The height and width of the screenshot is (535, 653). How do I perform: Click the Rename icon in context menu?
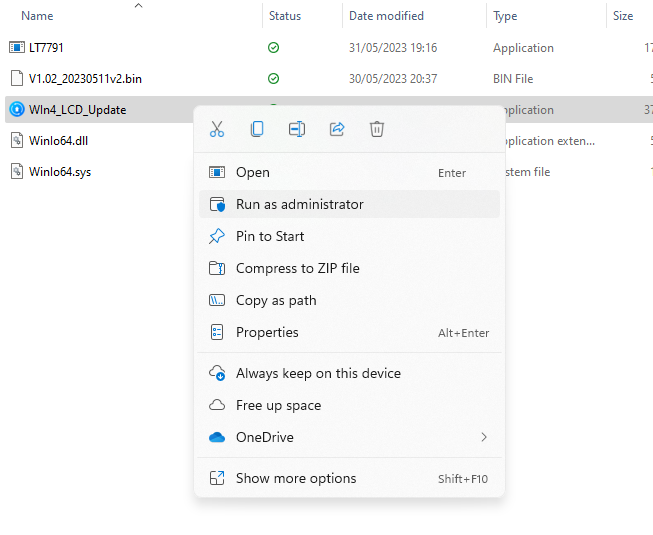click(x=297, y=129)
